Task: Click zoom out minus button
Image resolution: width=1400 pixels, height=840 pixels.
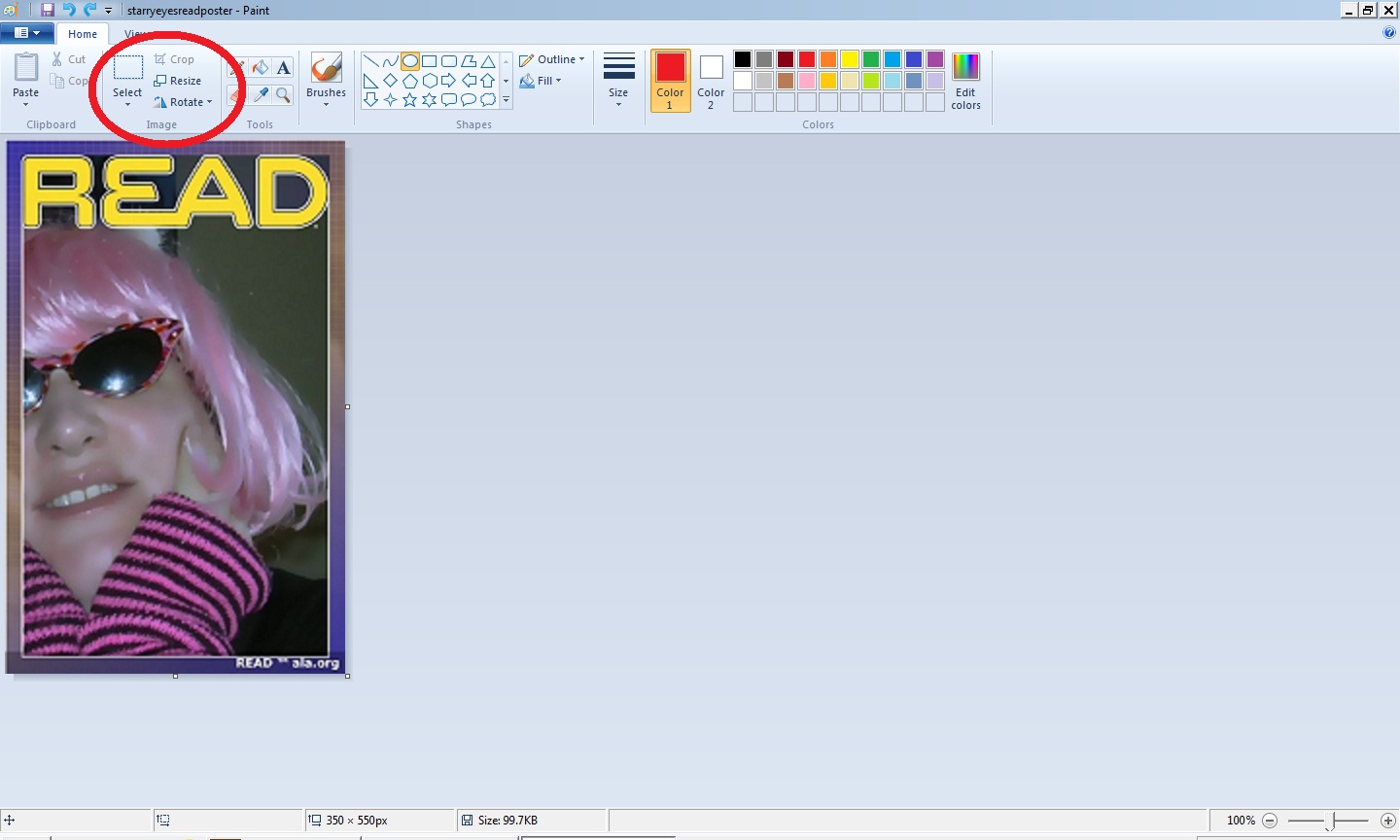Action: (x=1270, y=821)
